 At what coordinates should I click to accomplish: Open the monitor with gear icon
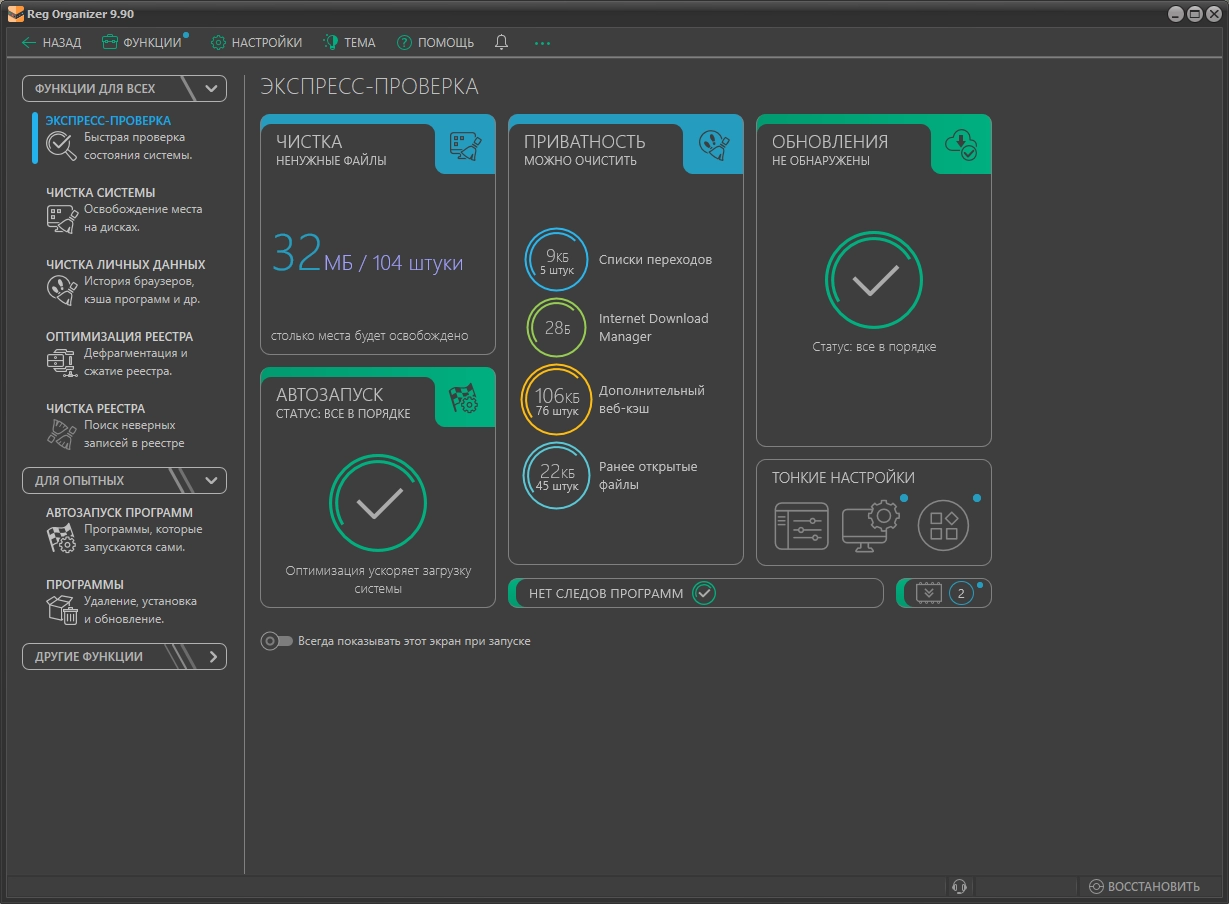pyautogui.click(x=871, y=524)
